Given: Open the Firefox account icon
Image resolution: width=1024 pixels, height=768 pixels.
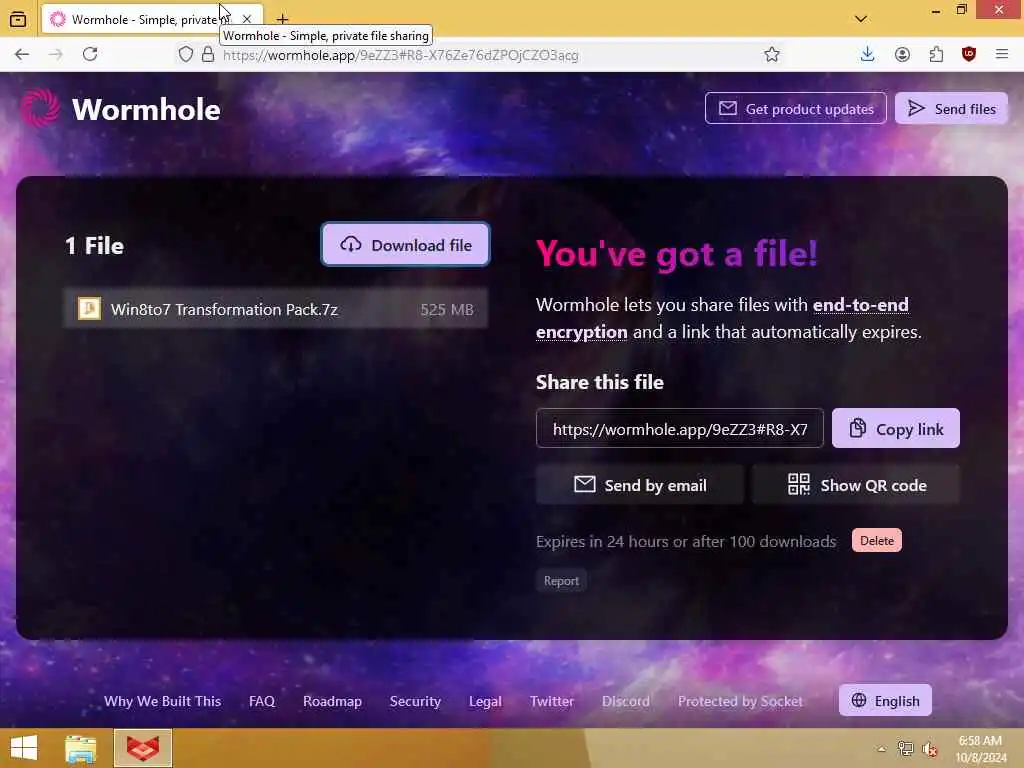Looking at the screenshot, I should [902, 54].
